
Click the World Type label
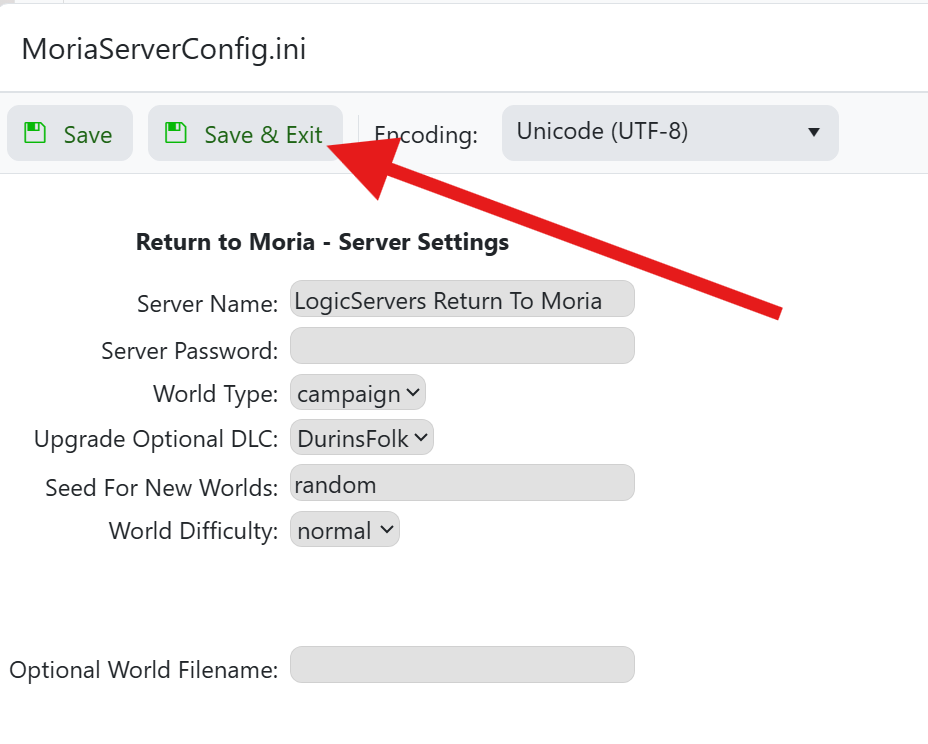click(x=215, y=395)
